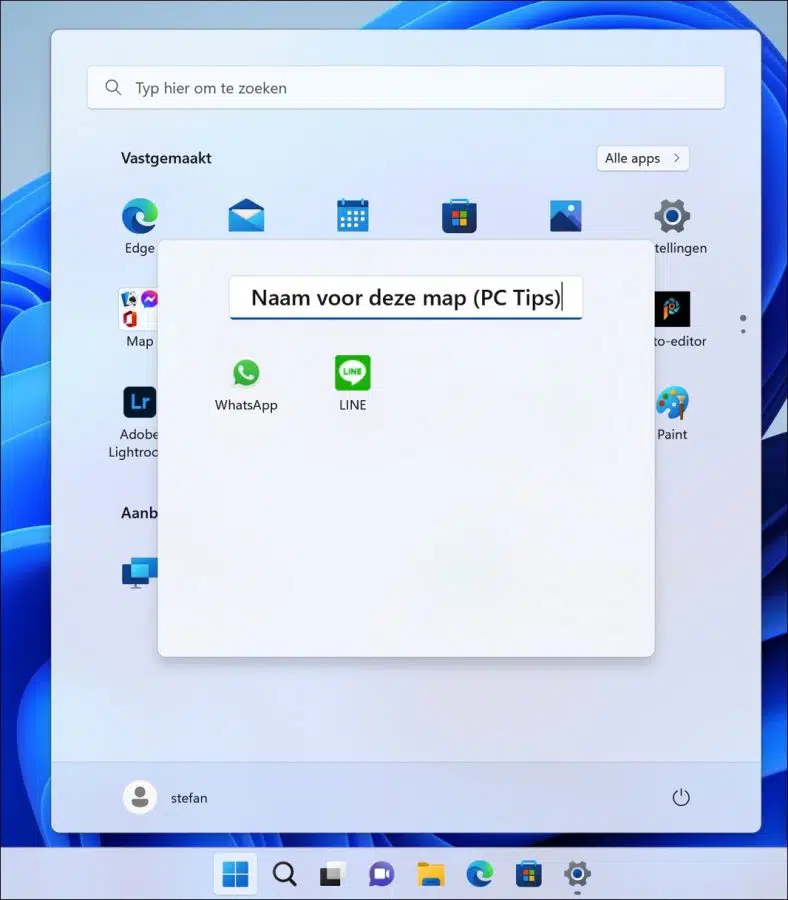Launch the Paint app
The width and height of the screenshot is (788, 900).
pyautogui.click(x=672, y=402)
